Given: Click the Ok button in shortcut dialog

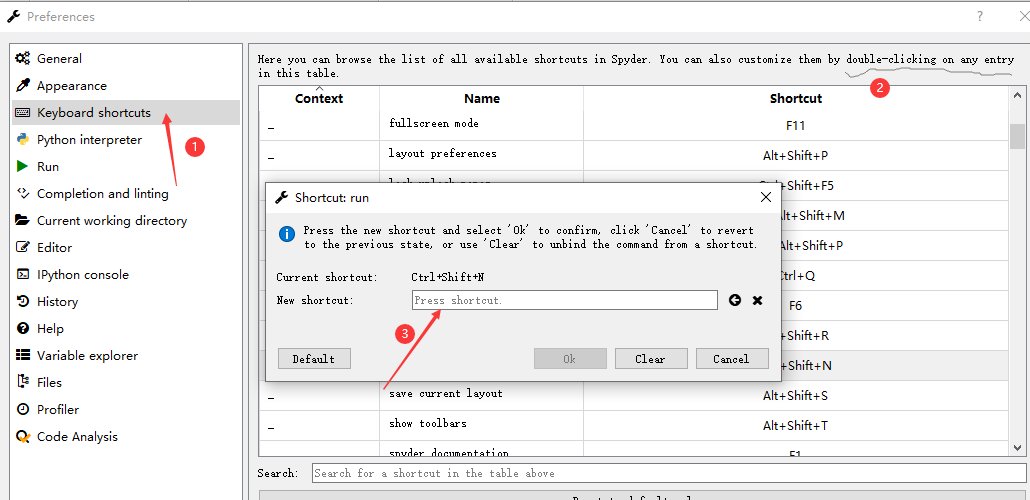Looking at the screenshot, I should pyautogui.click(x=570, y=359).
